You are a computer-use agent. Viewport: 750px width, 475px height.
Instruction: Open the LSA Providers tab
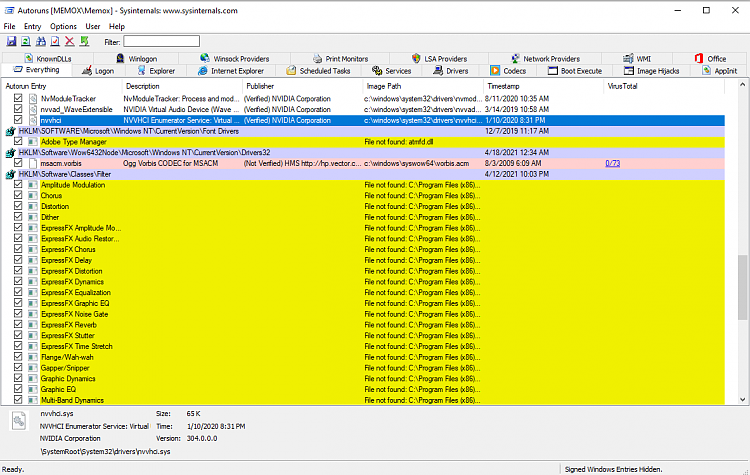(439, 58)
